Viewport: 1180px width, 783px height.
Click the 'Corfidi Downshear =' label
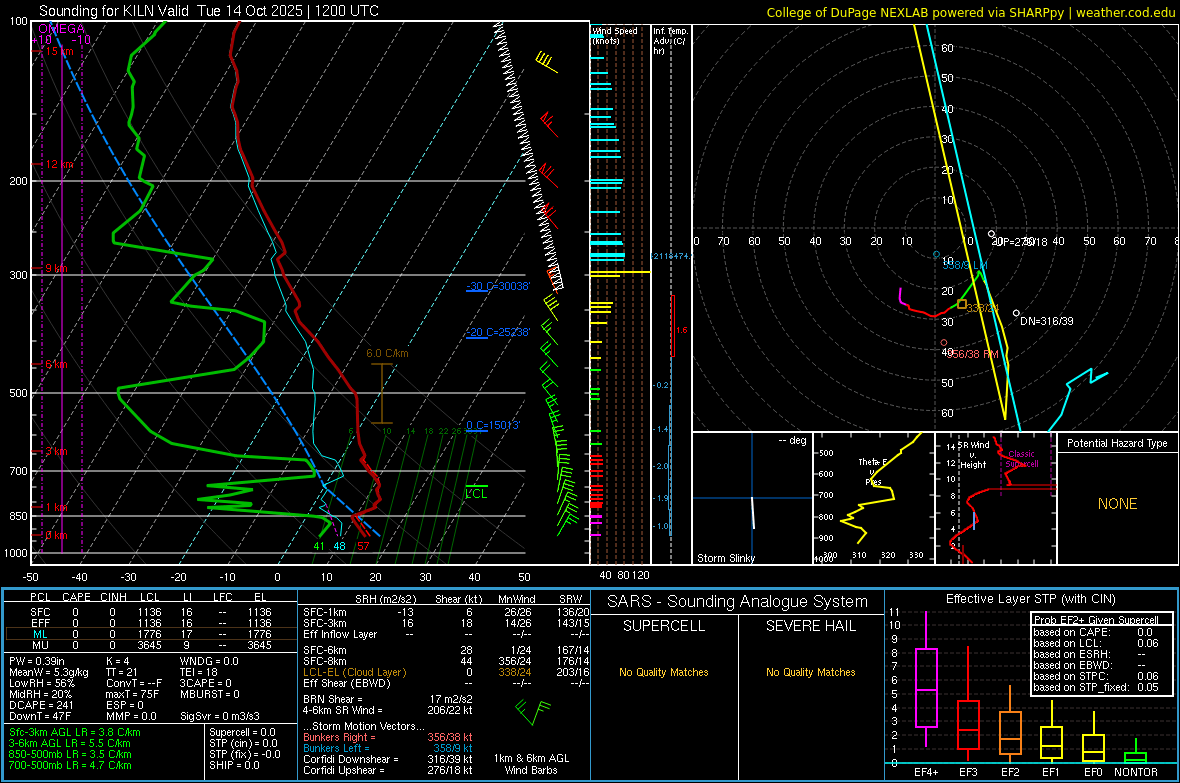(x=351, y=759)
